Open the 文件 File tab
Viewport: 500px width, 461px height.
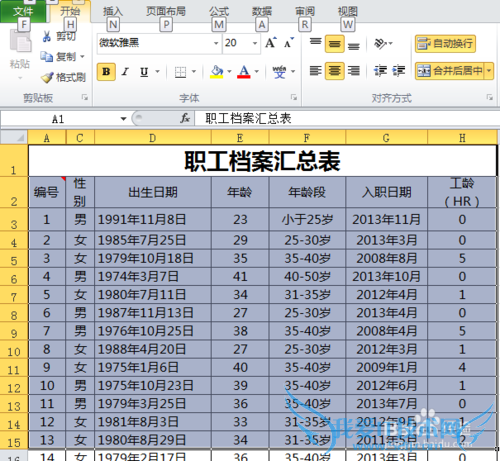pyautogui.click(x=23, y=11)
